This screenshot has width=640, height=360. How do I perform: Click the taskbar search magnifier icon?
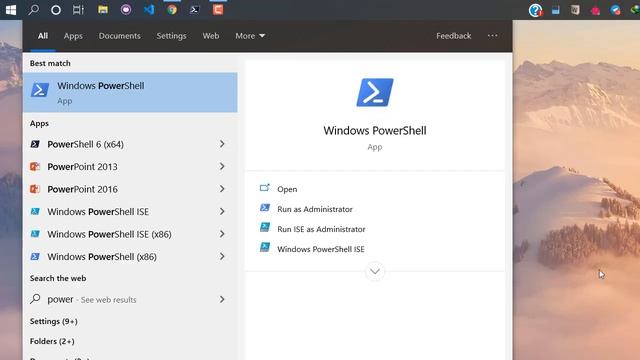[34, 9]
